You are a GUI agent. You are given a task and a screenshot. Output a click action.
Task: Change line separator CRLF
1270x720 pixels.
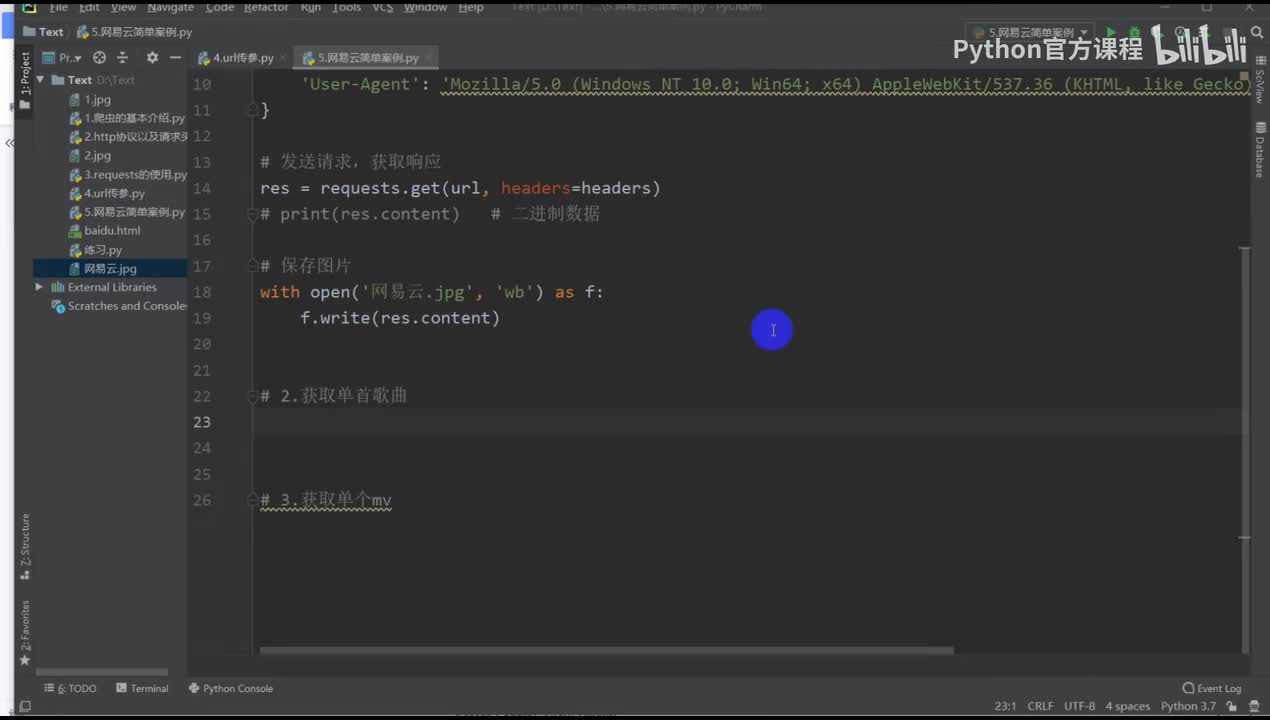point(1040,706)
